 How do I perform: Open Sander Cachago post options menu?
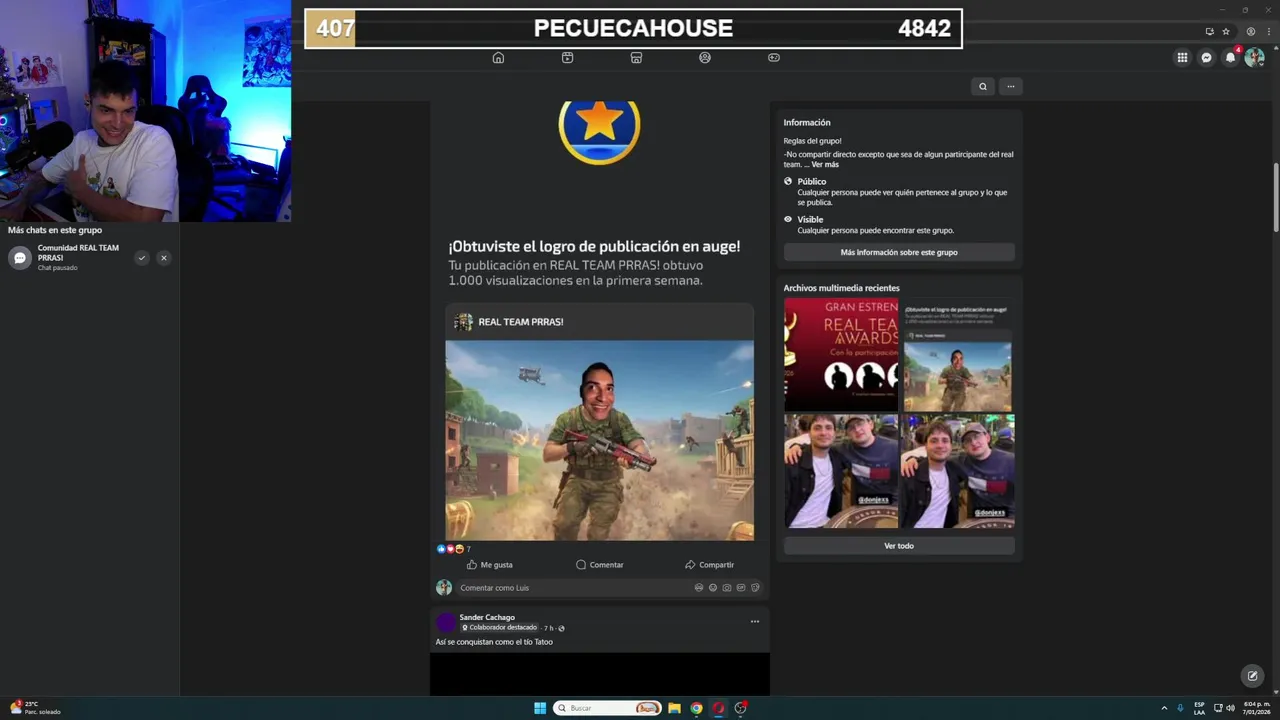755,621
